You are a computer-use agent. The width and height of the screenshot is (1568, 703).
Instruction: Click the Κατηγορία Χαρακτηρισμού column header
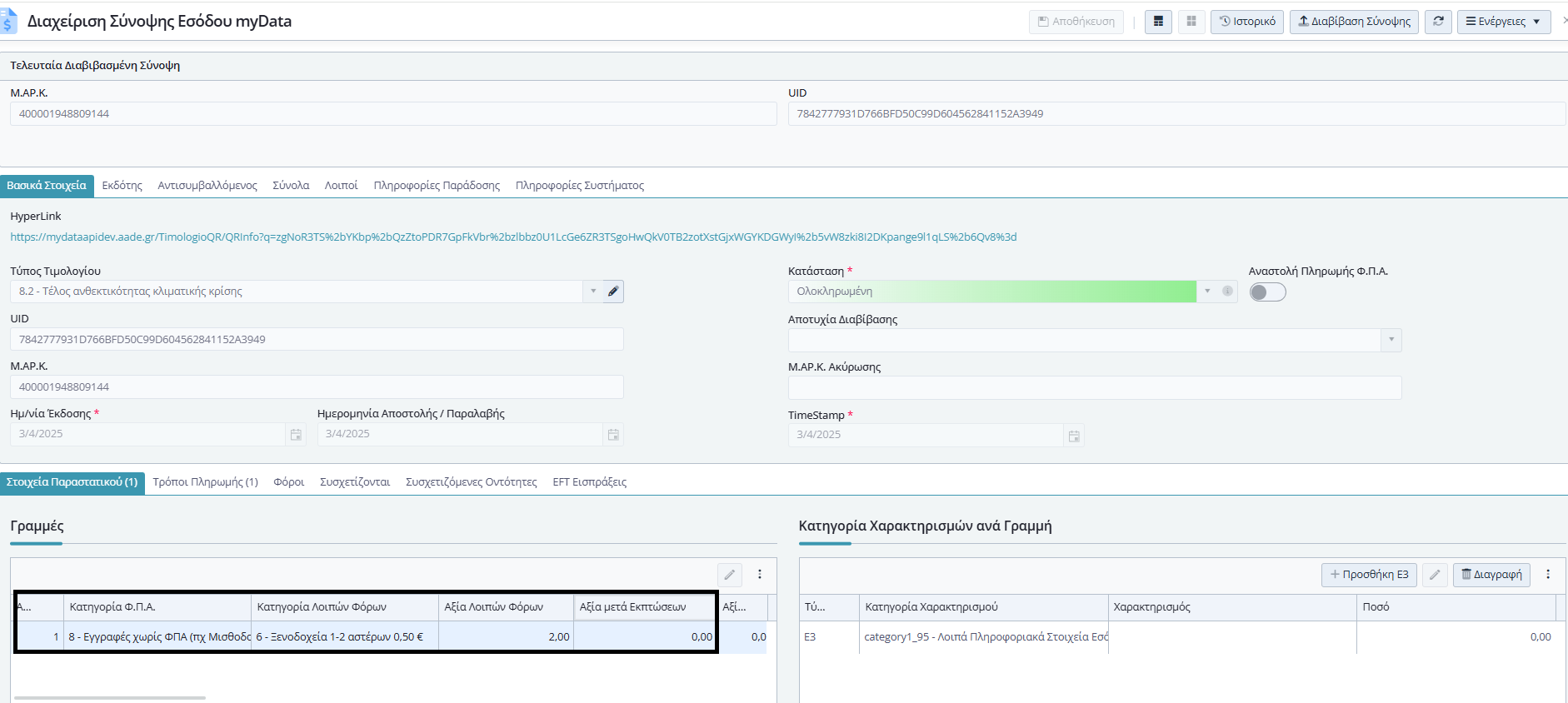tap(984, 607)
